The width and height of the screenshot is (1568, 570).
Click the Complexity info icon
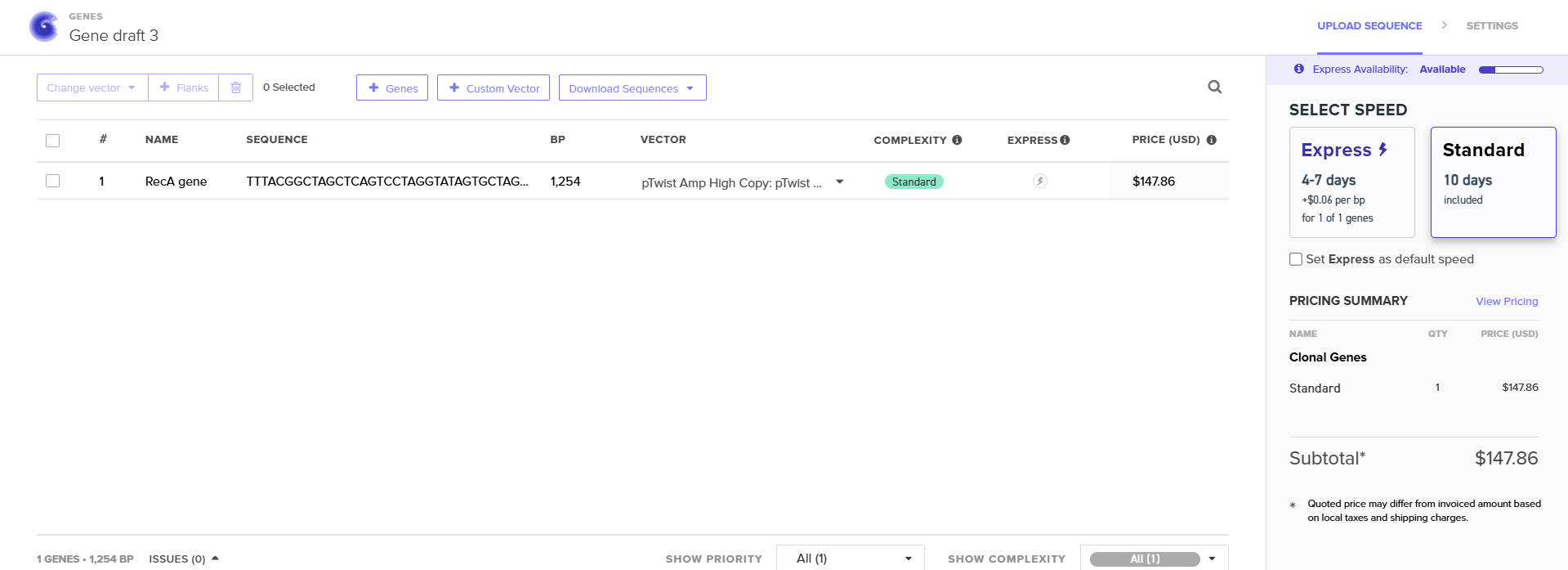(x=957, y=140)
